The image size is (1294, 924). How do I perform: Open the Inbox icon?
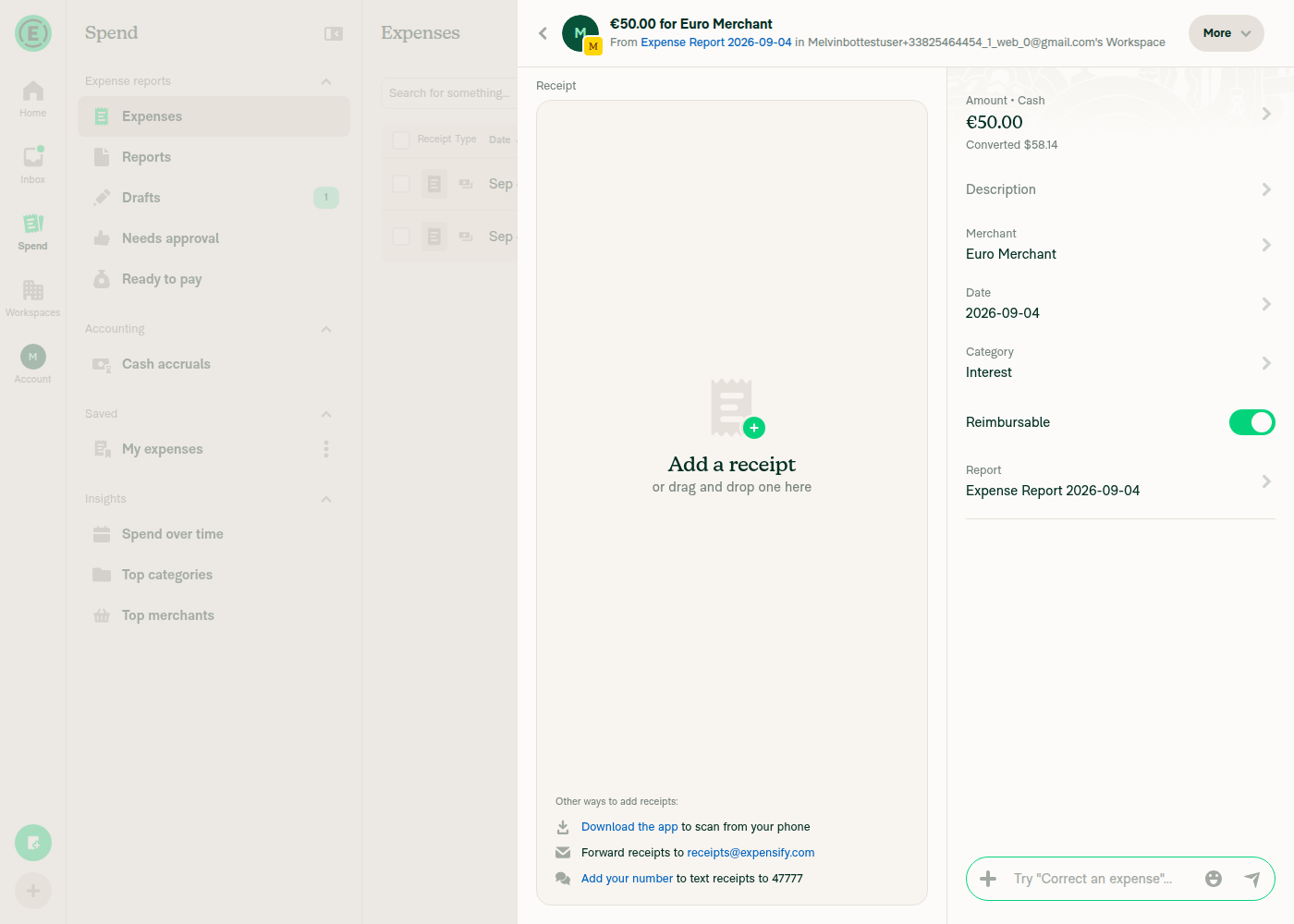click(33, 164)
